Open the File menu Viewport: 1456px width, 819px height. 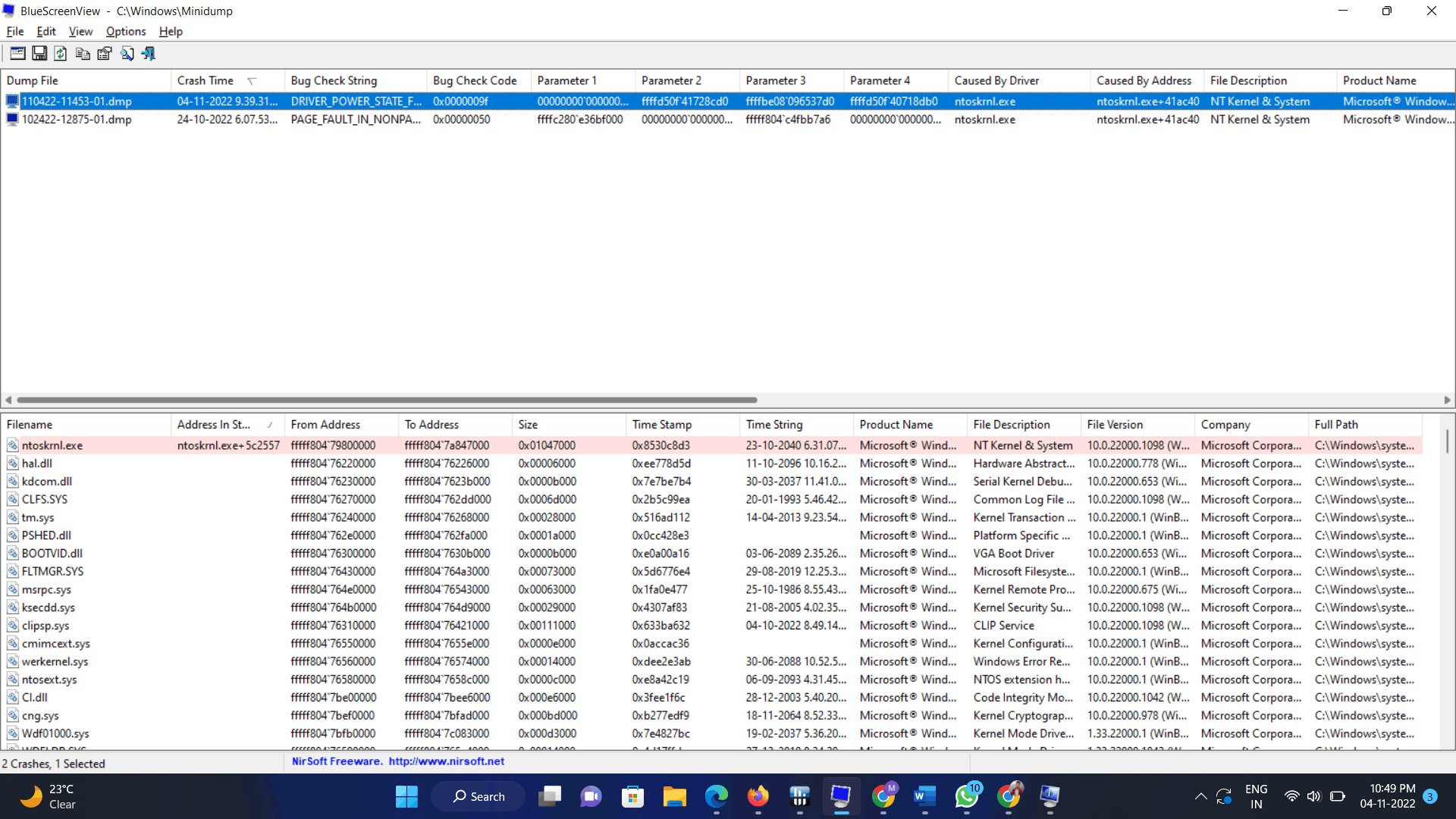tap(15, 31)
